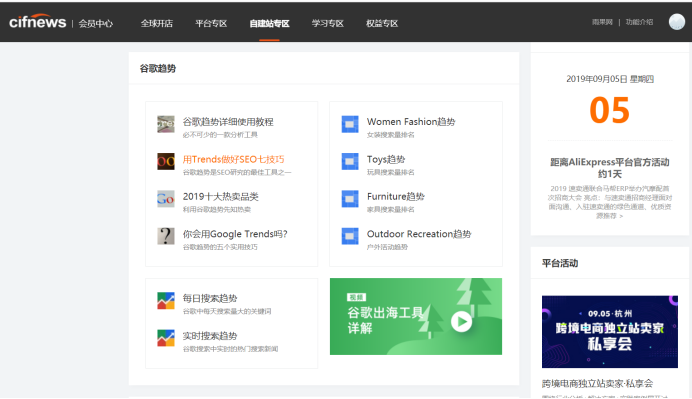Open 距离AliExpress平台官方活动 headline
The height and width of the screenshot is (399, 692).
pyautogui.click(x=610, y=168)
